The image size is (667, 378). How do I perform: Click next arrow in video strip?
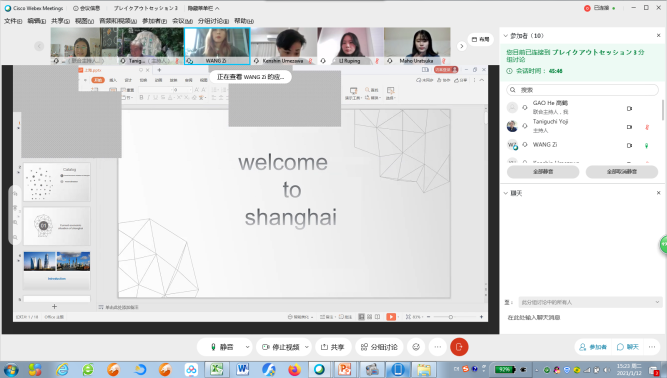click(462, 46)
